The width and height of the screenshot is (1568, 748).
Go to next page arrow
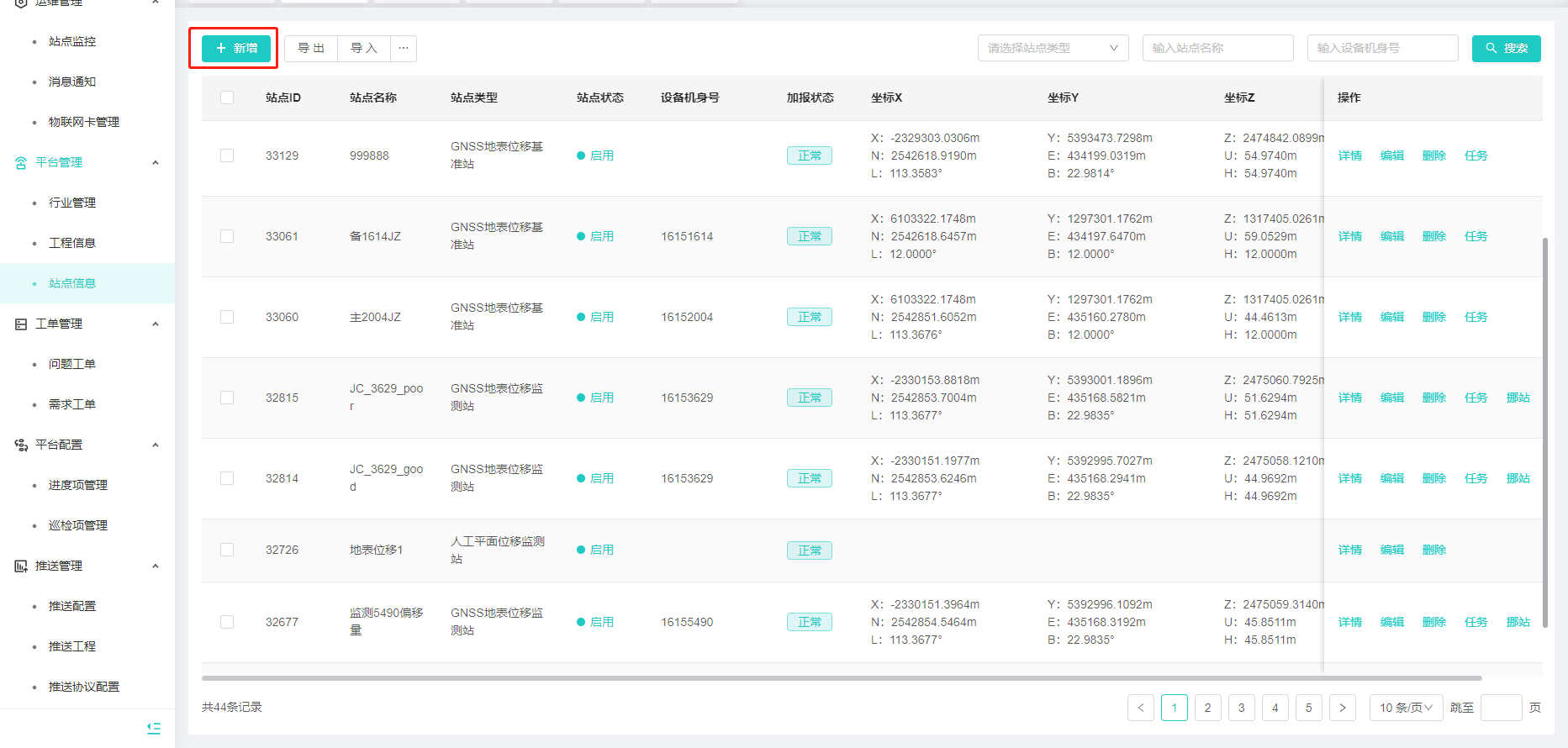1342,708
